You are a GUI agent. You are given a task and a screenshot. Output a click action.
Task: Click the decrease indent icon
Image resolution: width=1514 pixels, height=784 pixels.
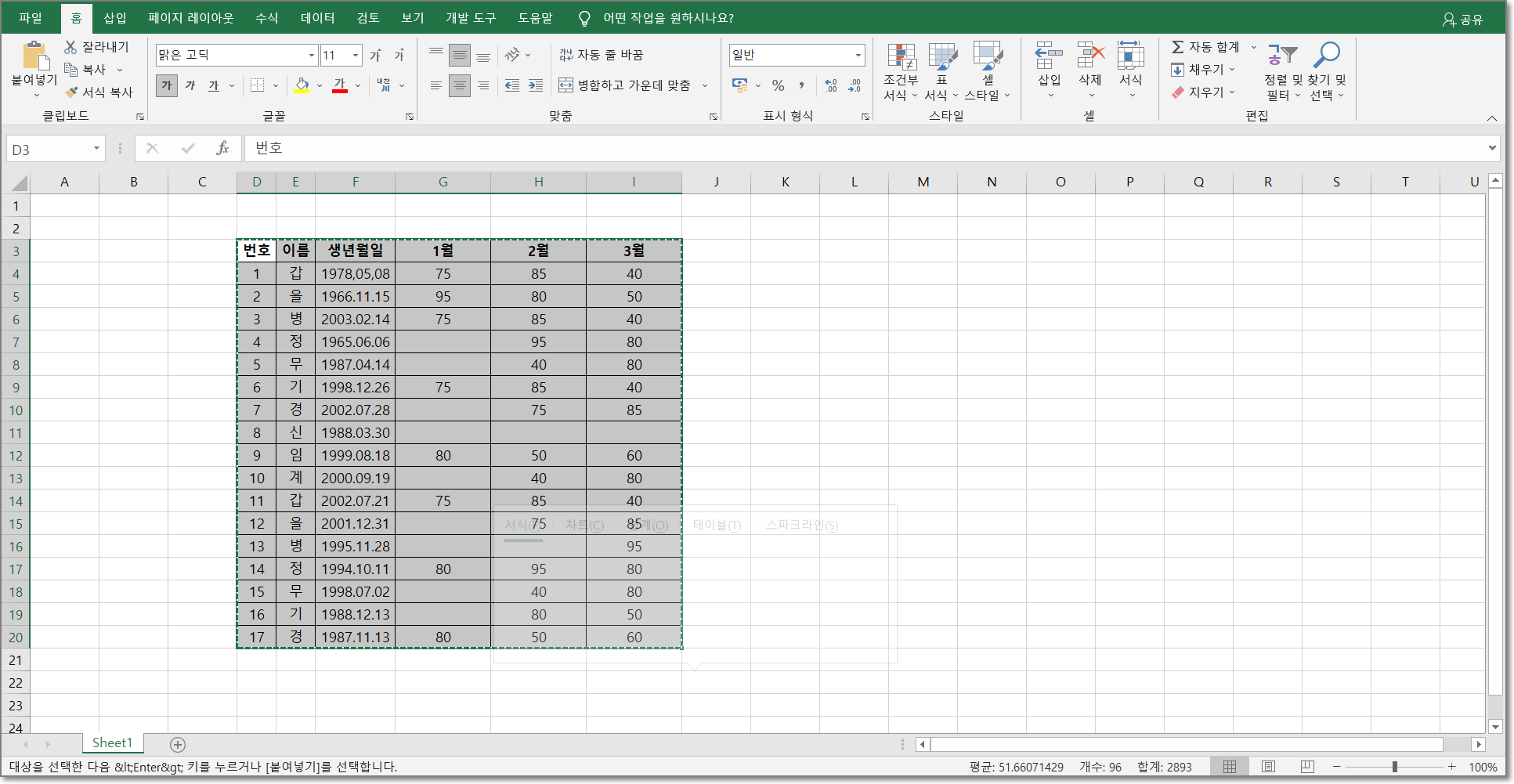(512, 85)
